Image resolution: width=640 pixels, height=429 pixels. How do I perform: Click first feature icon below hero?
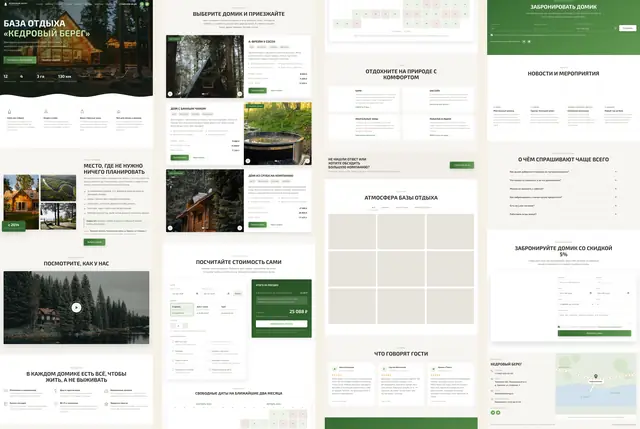point(9,111)
